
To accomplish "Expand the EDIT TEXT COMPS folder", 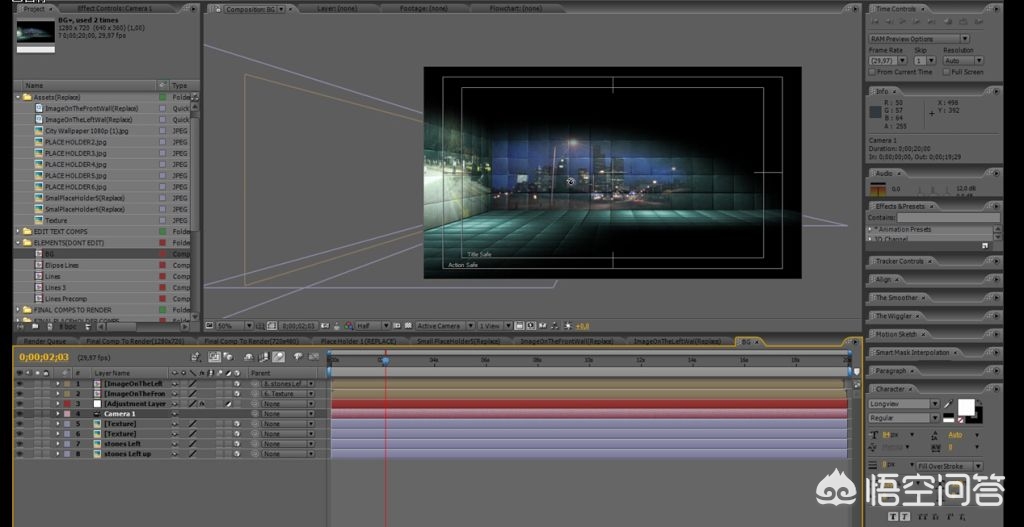I will coord(18,231).
